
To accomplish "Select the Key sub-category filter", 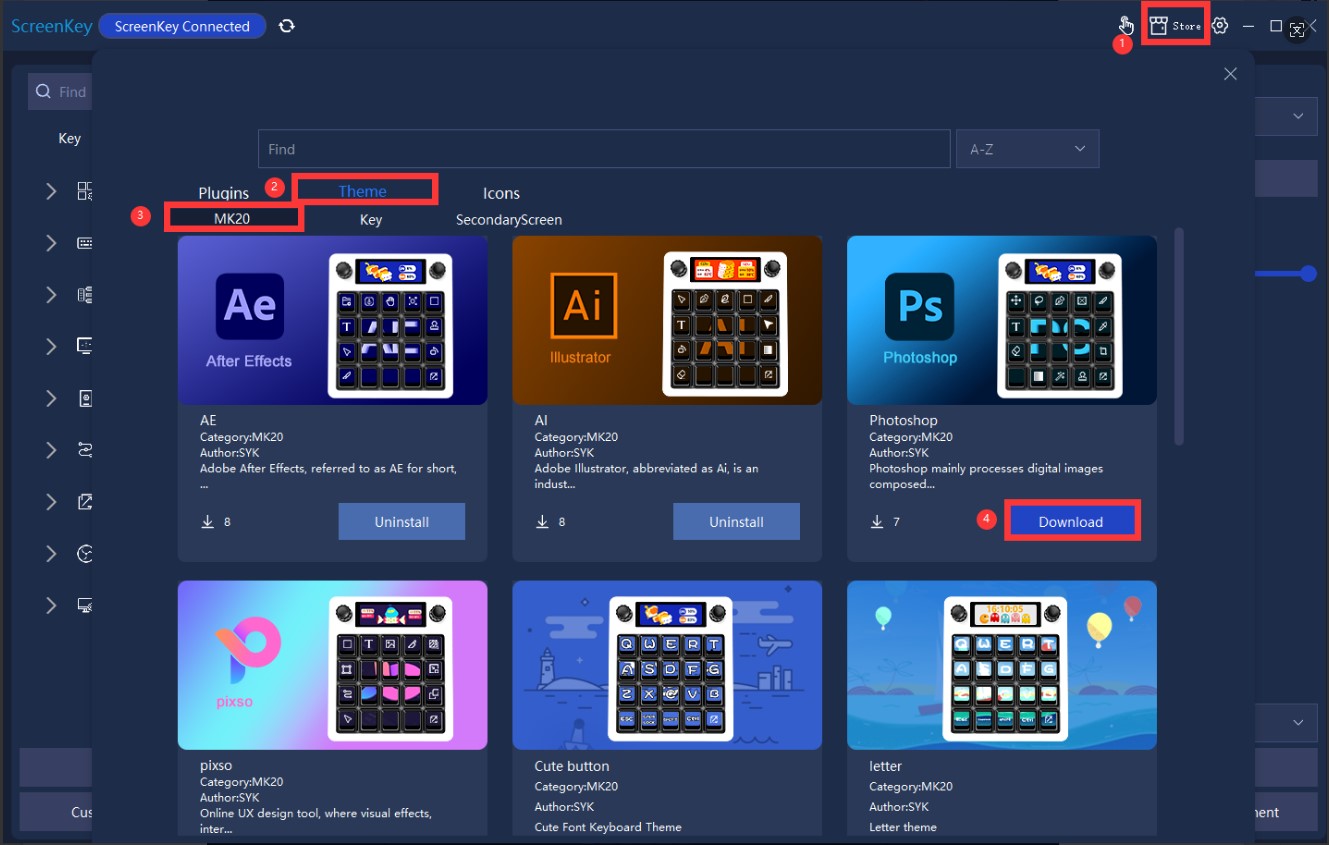I will tap(371, 220).
